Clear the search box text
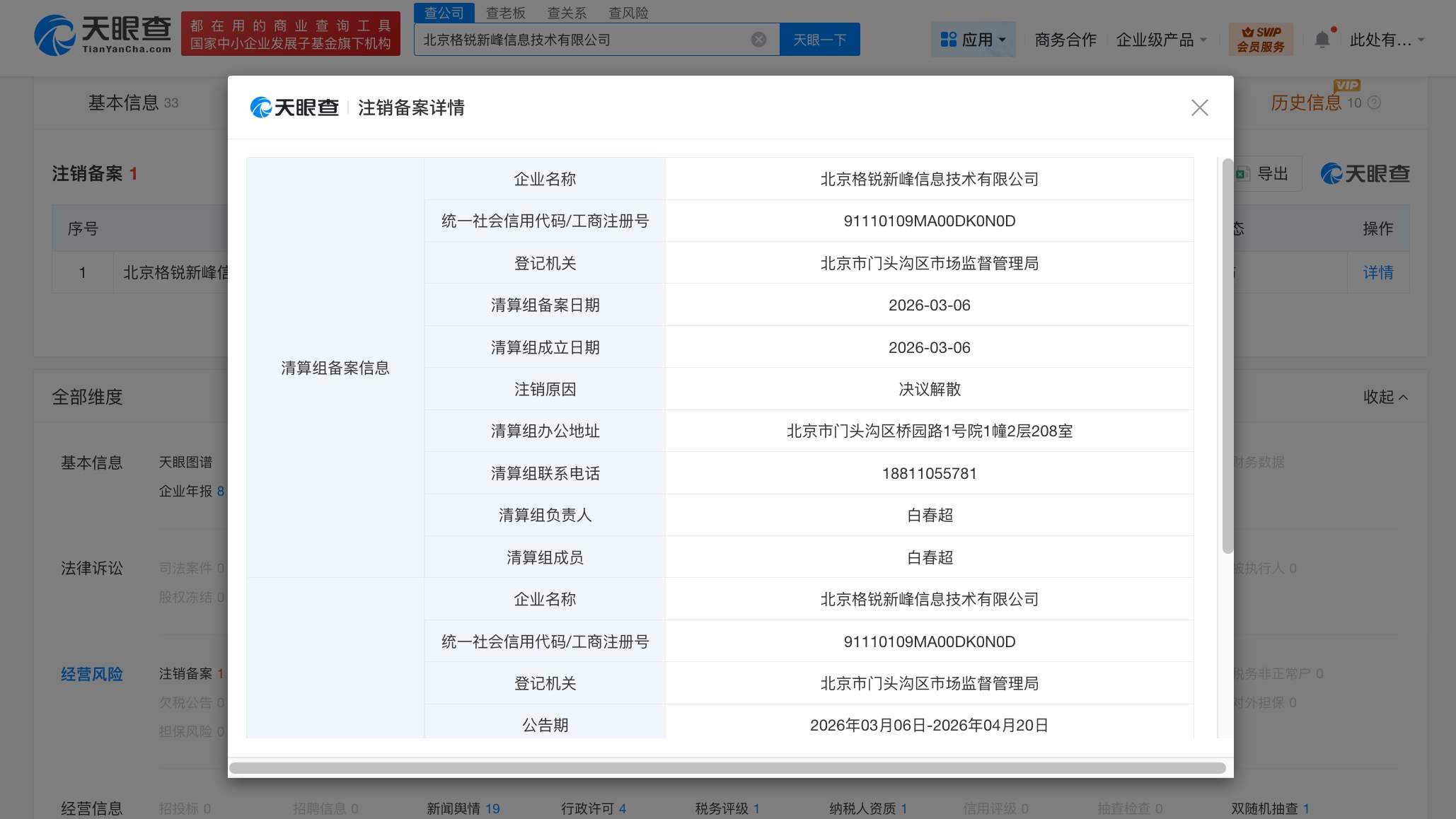The height and width of the screenshot is (819, 1456). click(758, 40)
